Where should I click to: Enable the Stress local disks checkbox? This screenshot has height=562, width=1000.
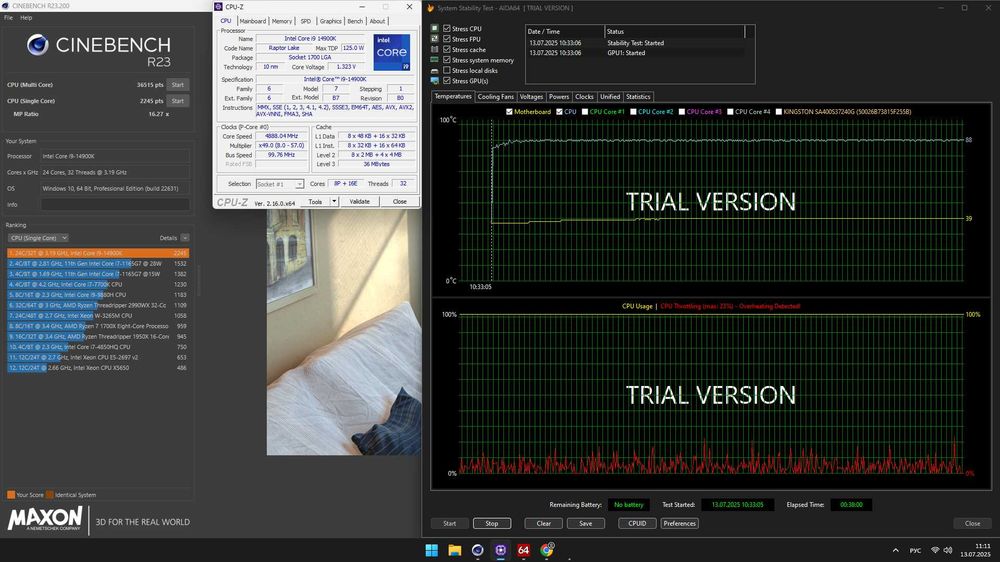pos(447,70)
